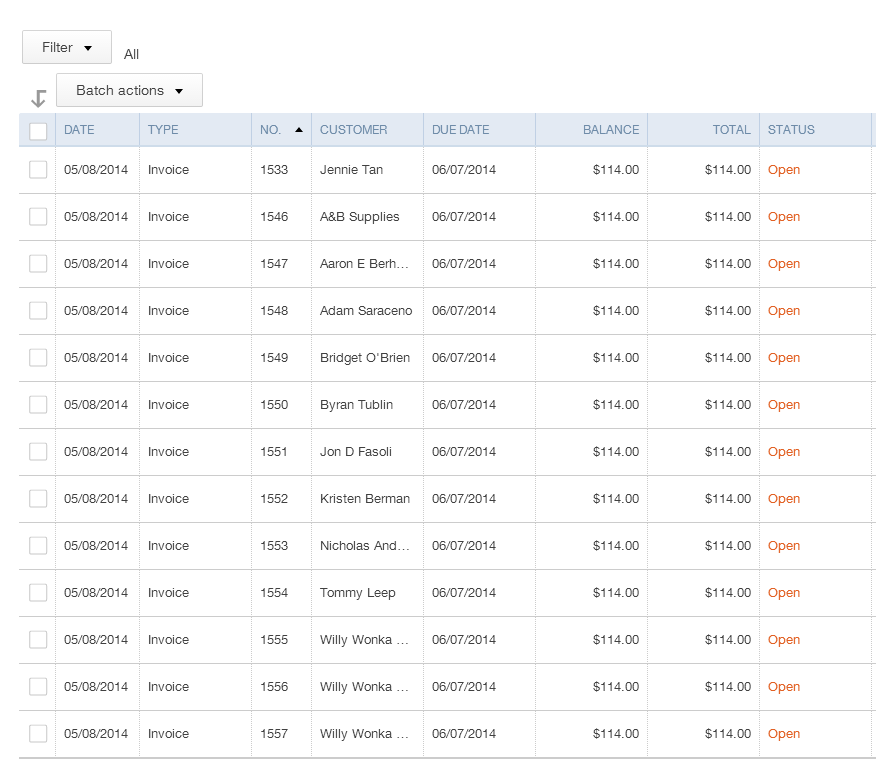Click the Open status for A&B Supplies

coord(784,217)
